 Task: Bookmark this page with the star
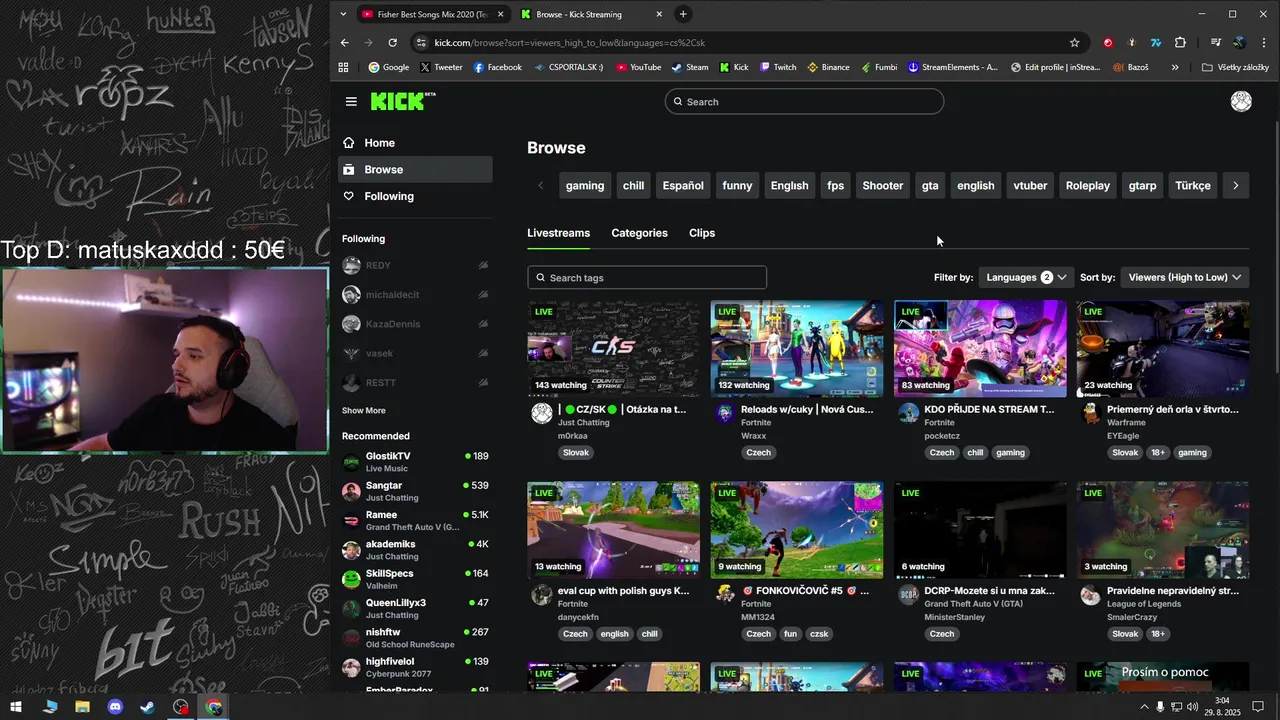[1075, 43]
